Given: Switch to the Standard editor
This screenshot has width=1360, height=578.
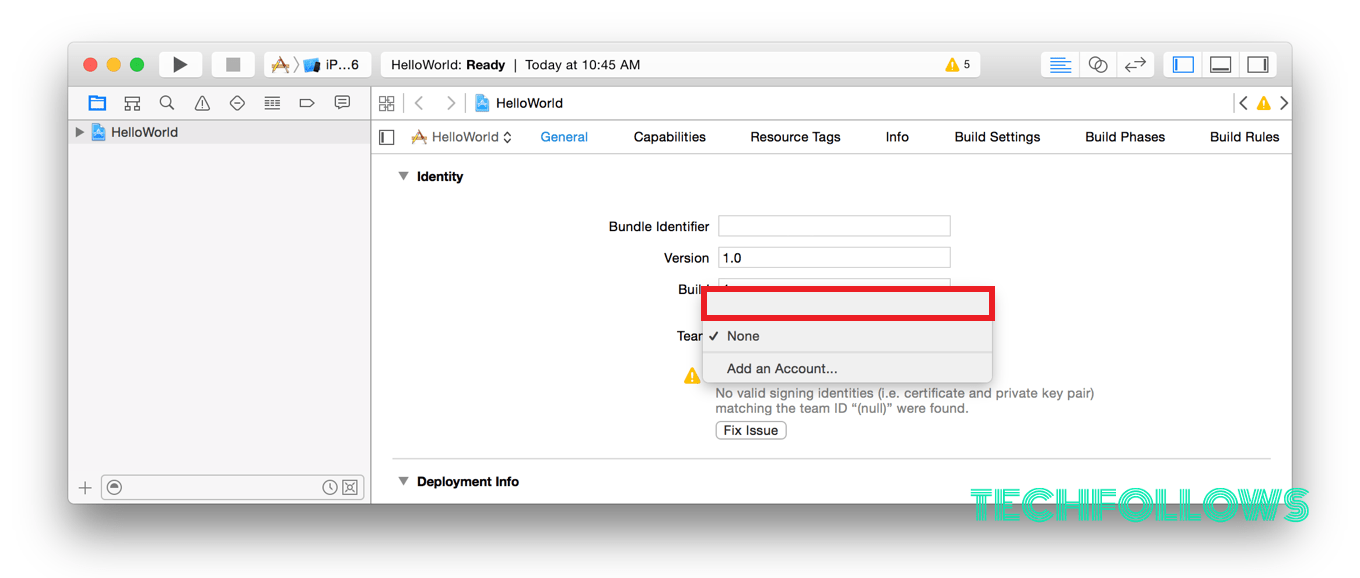Looking at the screenshot, I should [x=1061, y=65].
